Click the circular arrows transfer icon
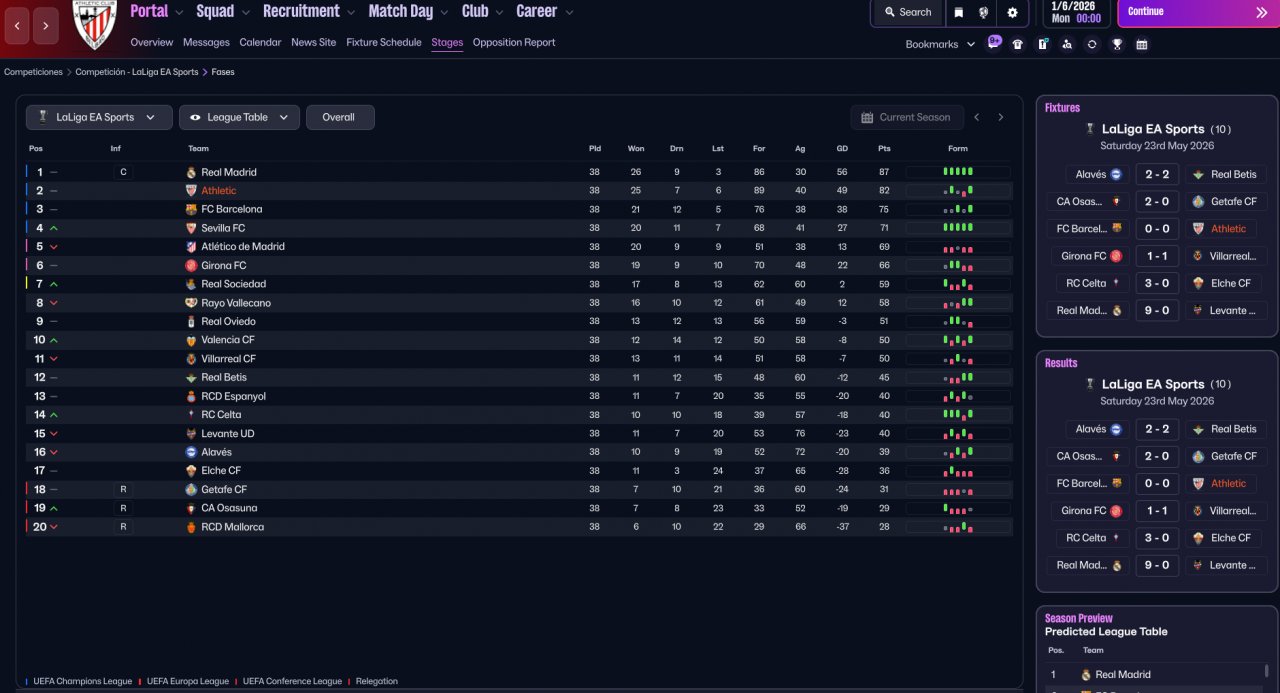This screenshot has height=693, width=1280. pos(1092,44)
